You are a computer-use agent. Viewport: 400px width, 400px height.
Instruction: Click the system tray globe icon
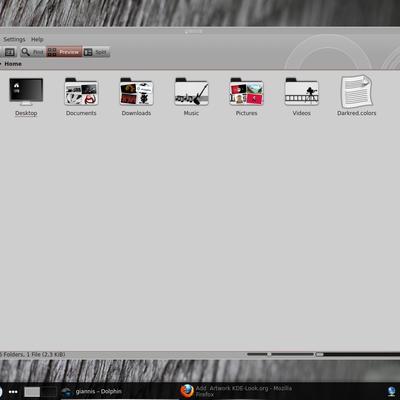coord(392,391)
